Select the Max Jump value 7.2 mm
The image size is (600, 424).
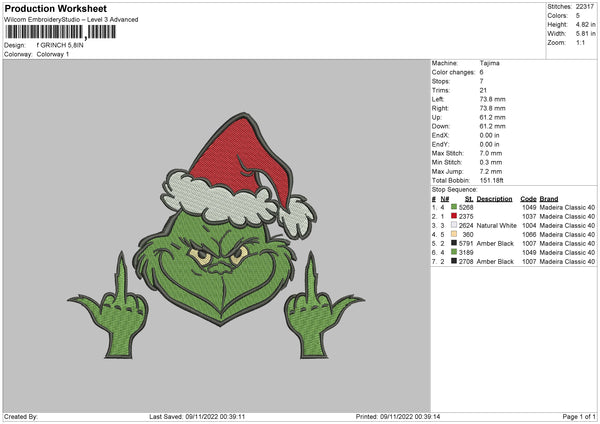point(491,171)
